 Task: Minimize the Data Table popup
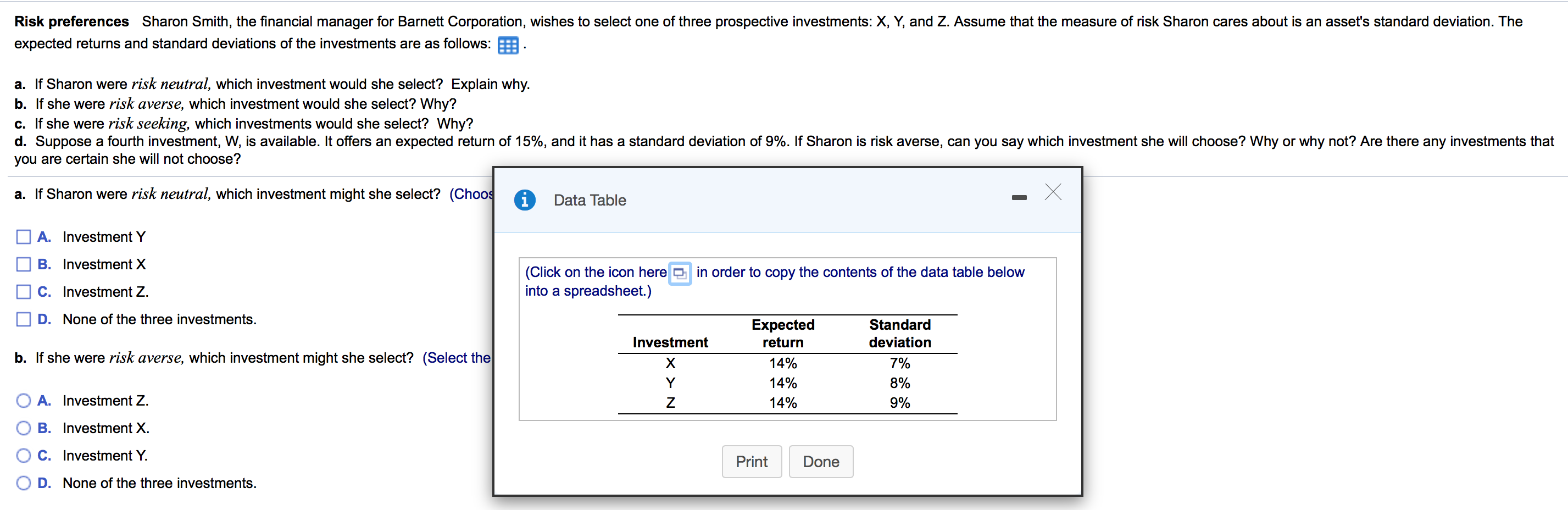tap(1019, 197)
